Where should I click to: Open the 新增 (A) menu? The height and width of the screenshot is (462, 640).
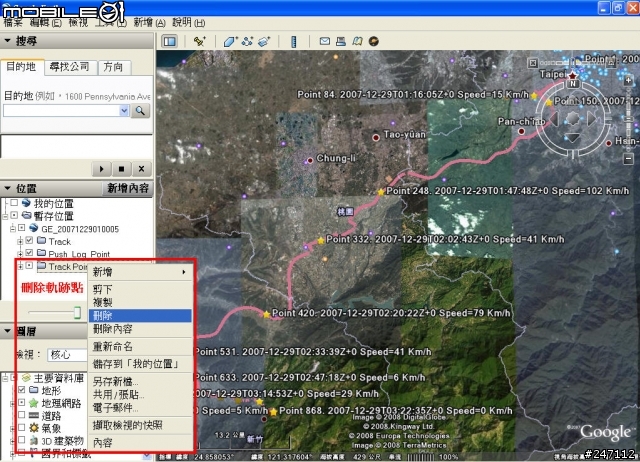149,22
